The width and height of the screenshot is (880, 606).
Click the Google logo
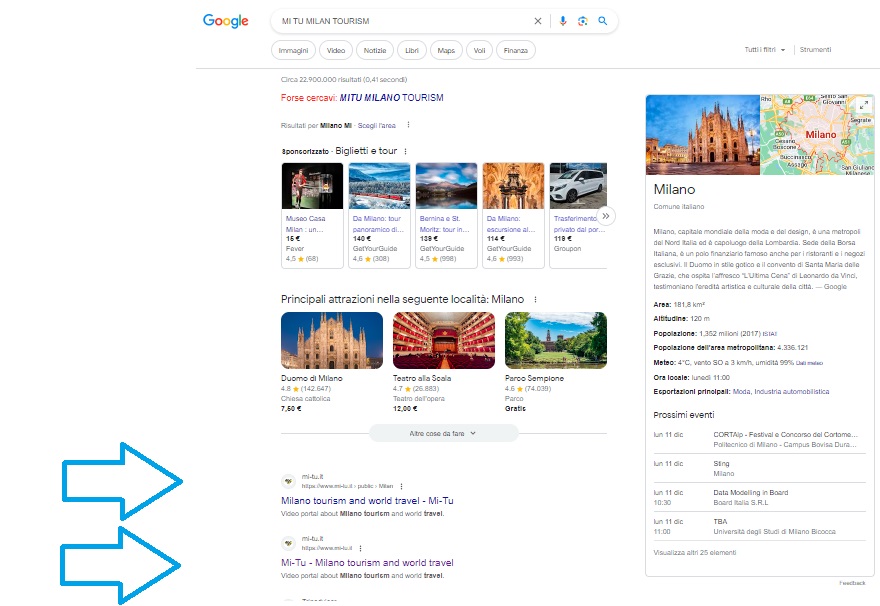[226, 21]
